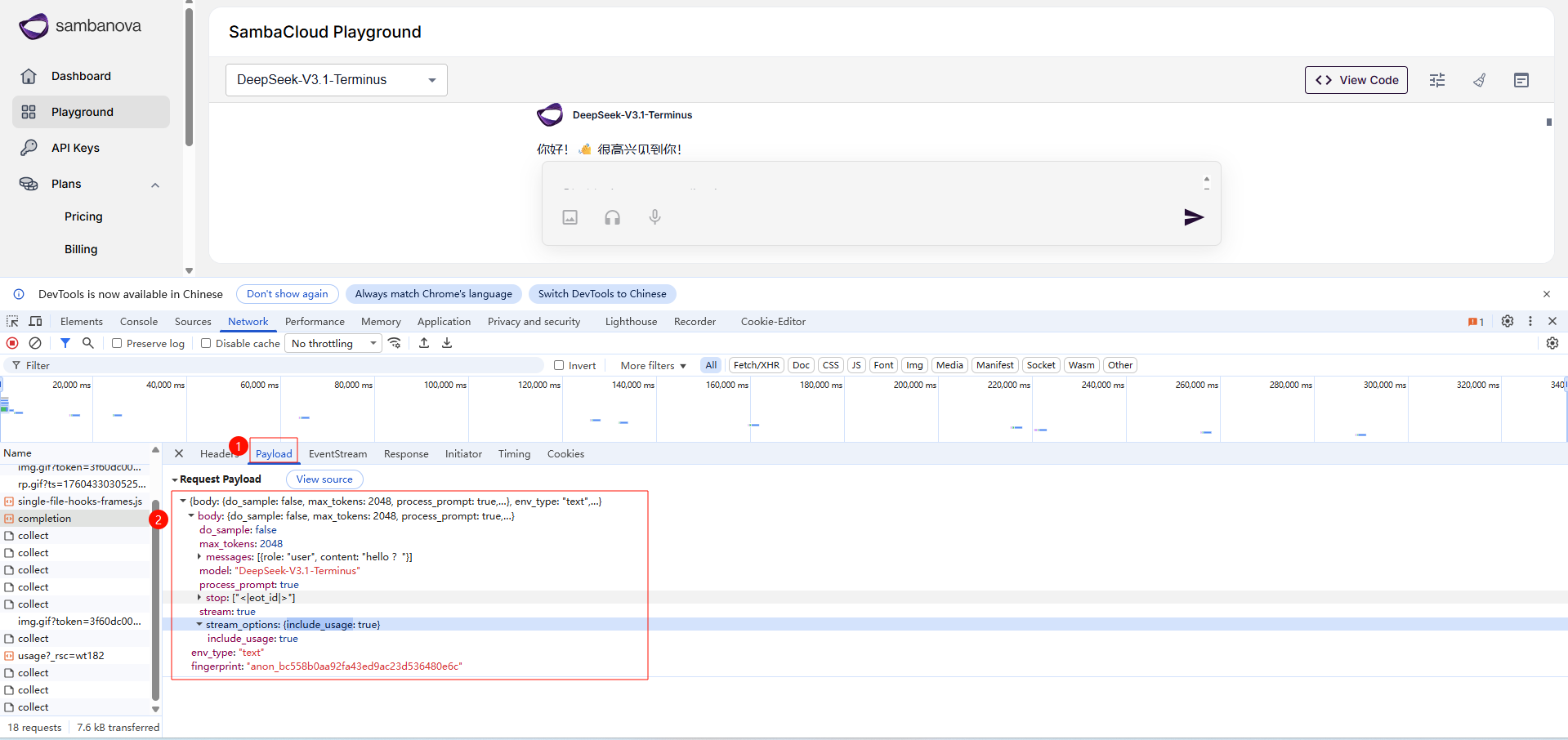Collapse the stream_options tree node

199,625
